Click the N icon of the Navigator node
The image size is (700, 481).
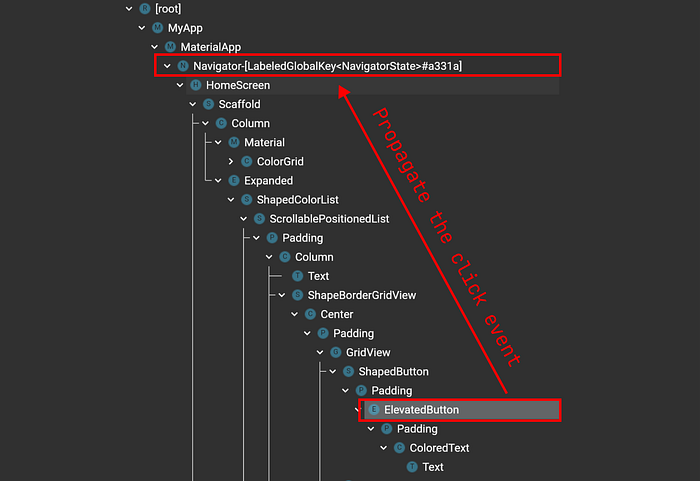[183, 66]
